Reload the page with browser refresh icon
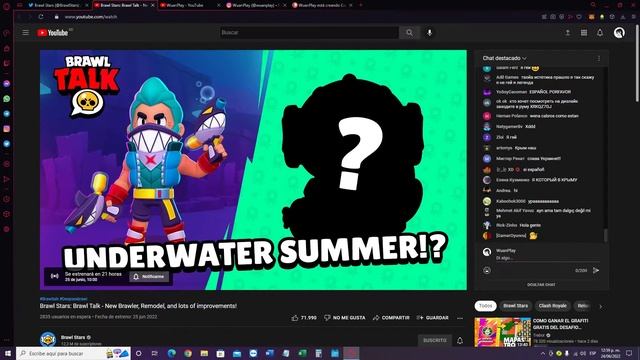The width and height of the screenshot is (640, 360). coord(41,17)
